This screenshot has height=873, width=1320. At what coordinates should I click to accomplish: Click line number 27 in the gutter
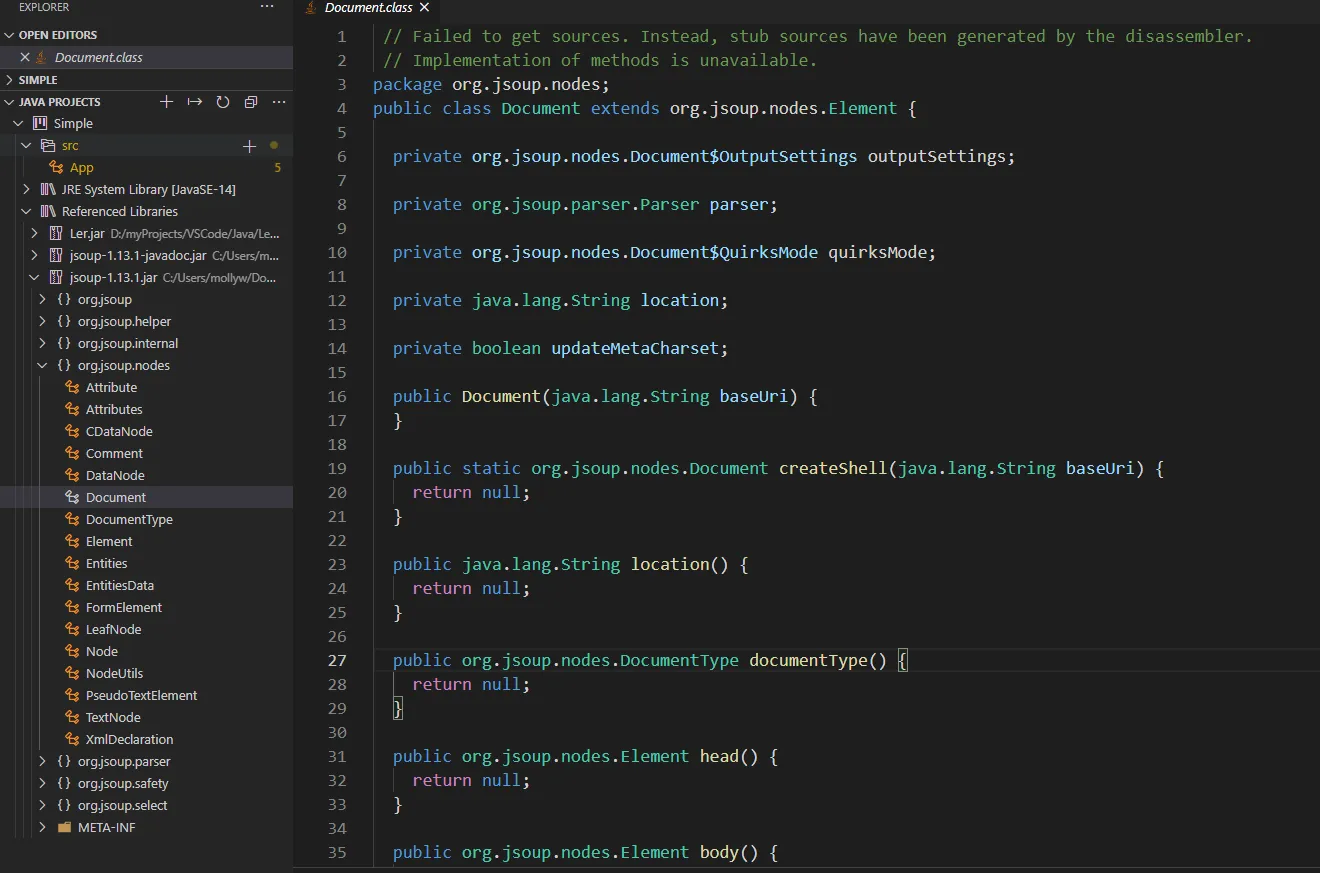pos(336,660)
